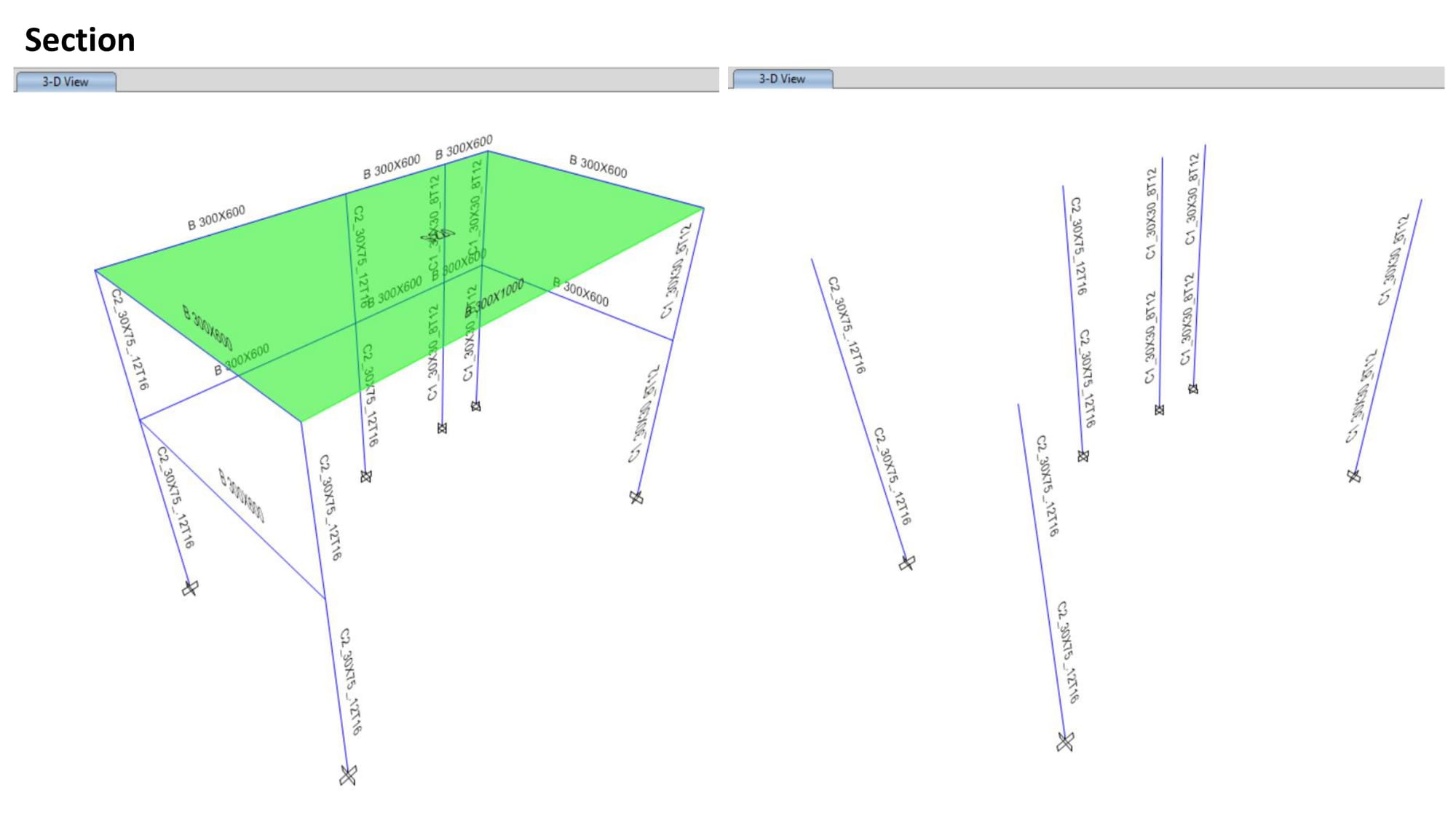1456x819 pixels.
Task: Pick the rightmost support symbol in right view
Action: [1353, 476]
